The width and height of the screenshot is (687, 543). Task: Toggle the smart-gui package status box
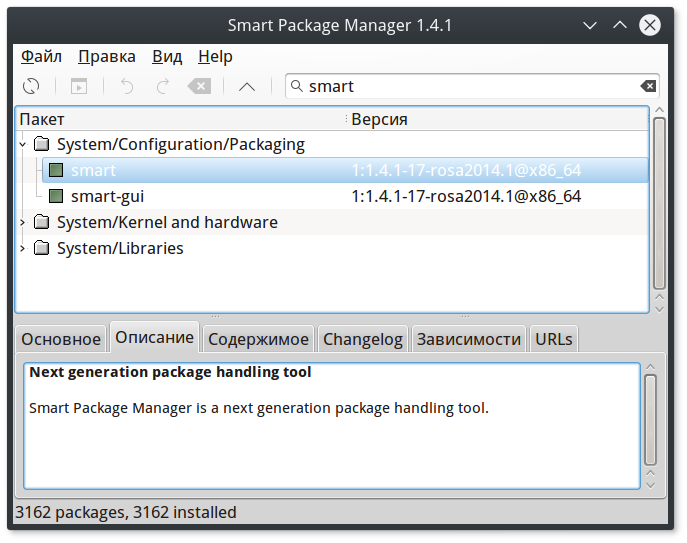tap(56, 197)
